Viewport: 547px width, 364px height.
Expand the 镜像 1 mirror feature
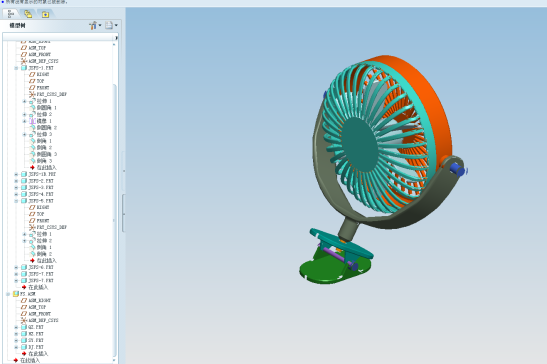pos(24,121)
